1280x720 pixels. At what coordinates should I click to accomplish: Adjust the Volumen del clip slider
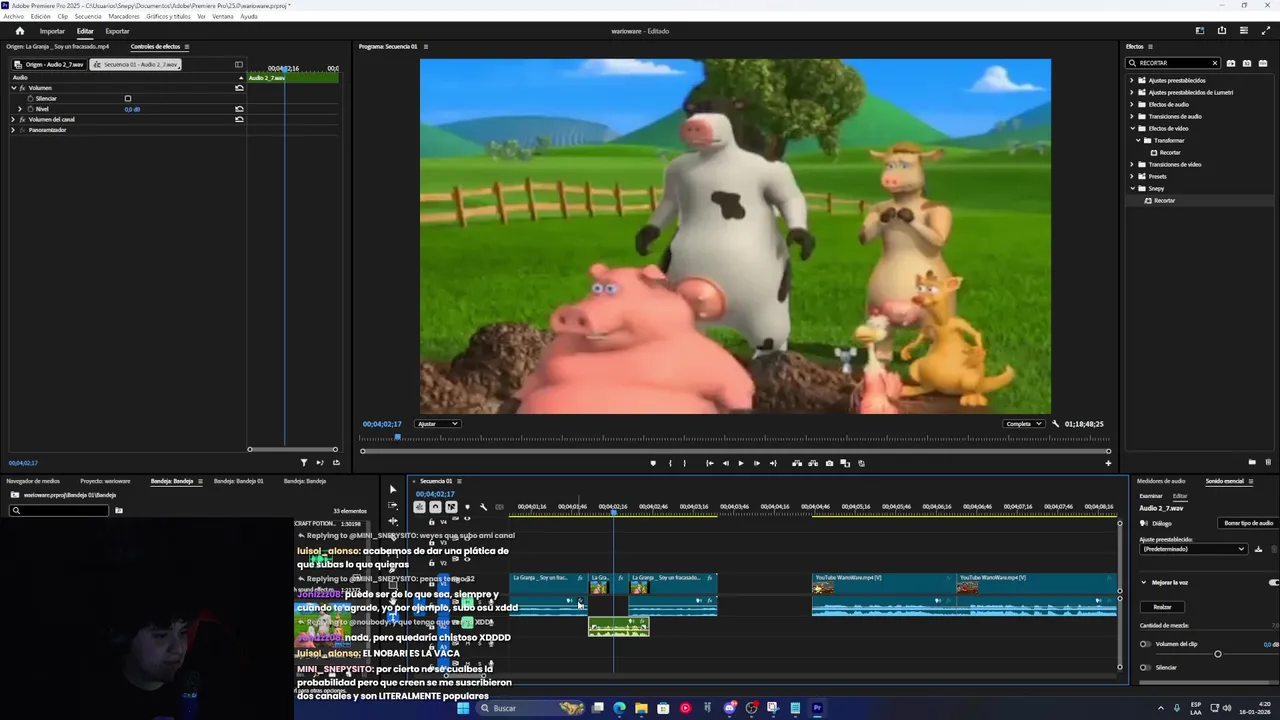(x=1217, y=654)
